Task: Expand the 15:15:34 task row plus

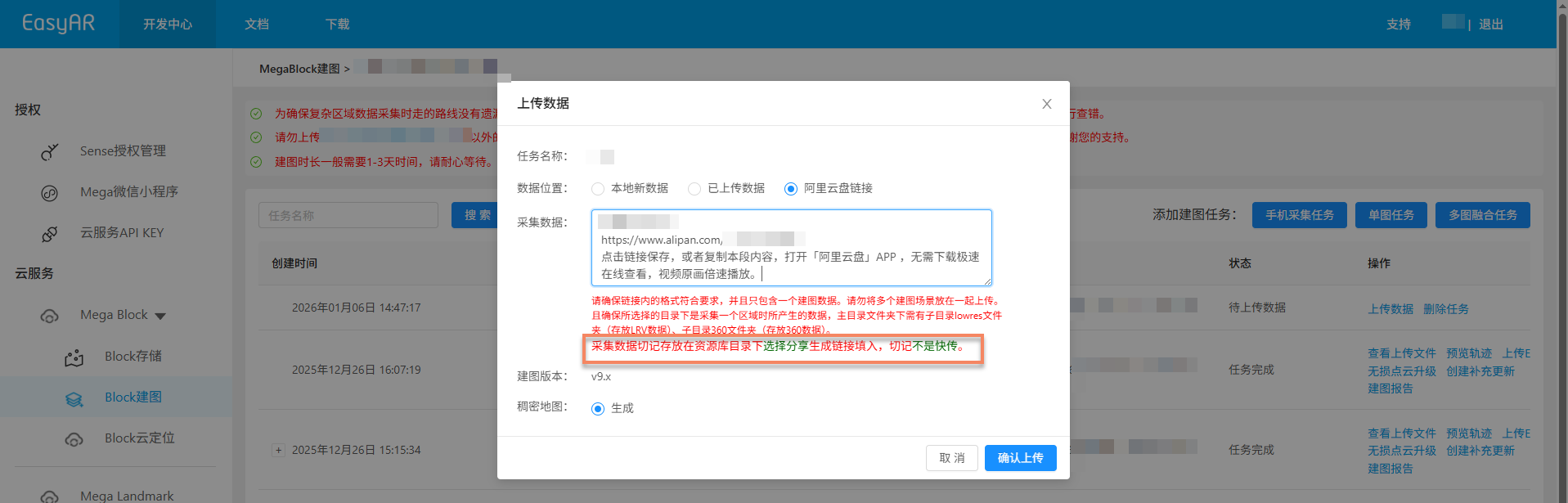Action: 279,450
